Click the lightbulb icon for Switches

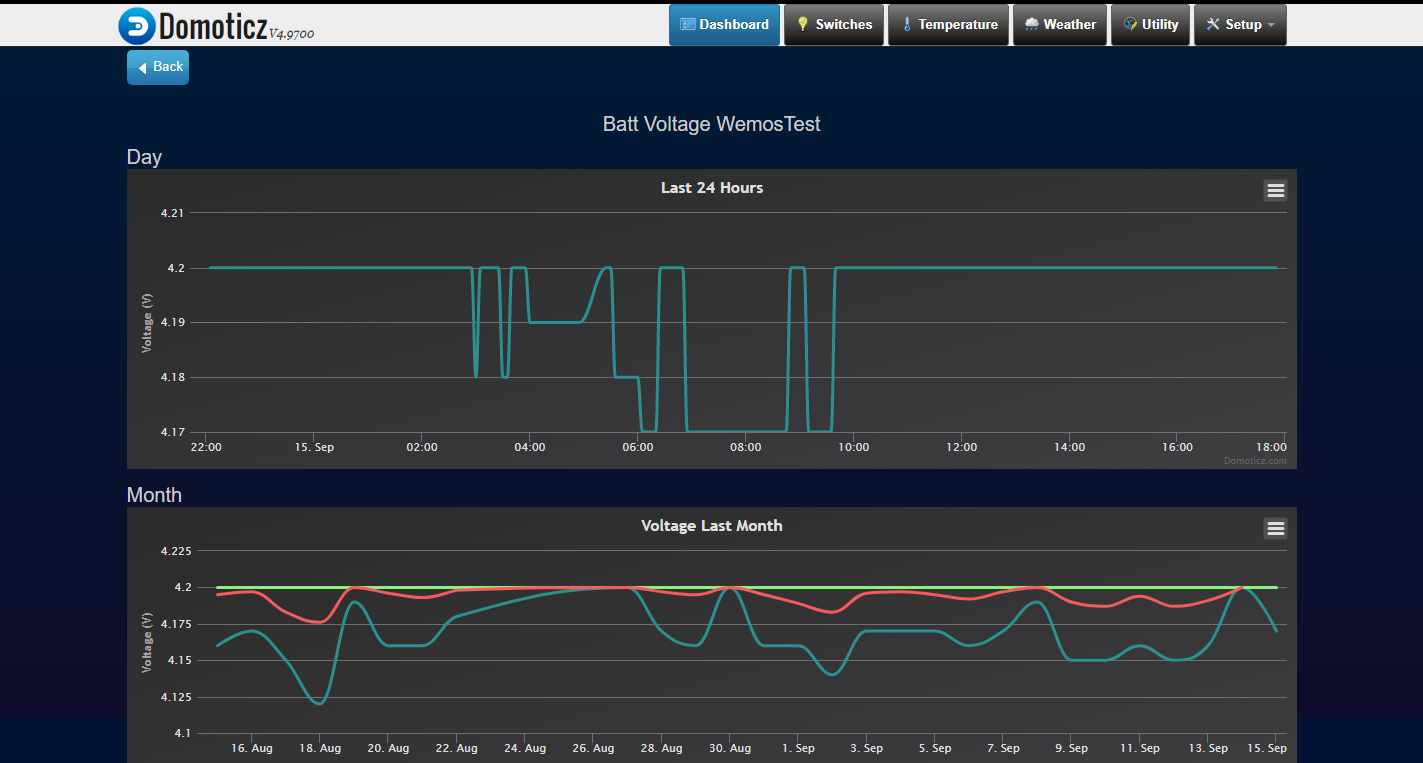(x=802, y=25)
